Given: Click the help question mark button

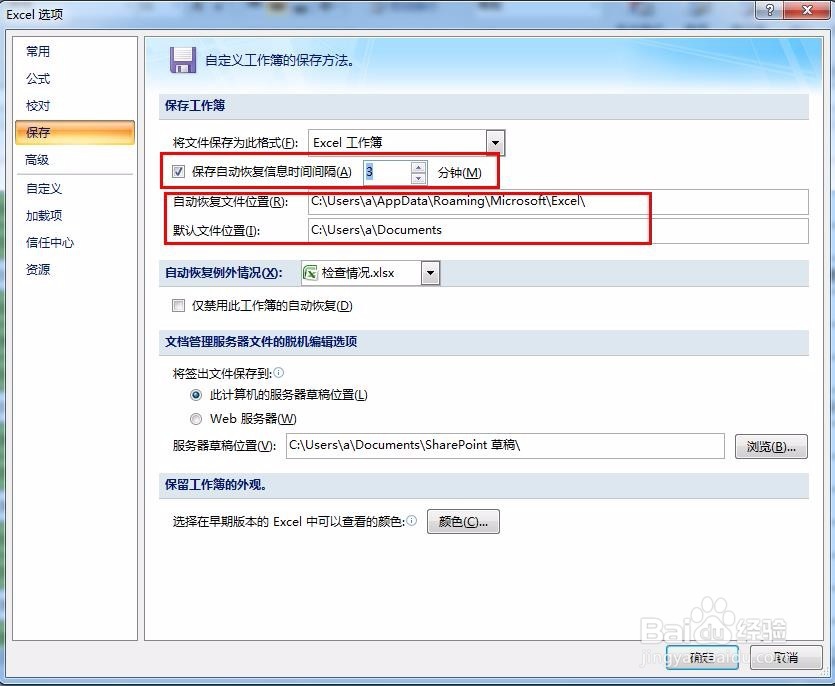Looking at the screenshot, I should tap(769, 10).
